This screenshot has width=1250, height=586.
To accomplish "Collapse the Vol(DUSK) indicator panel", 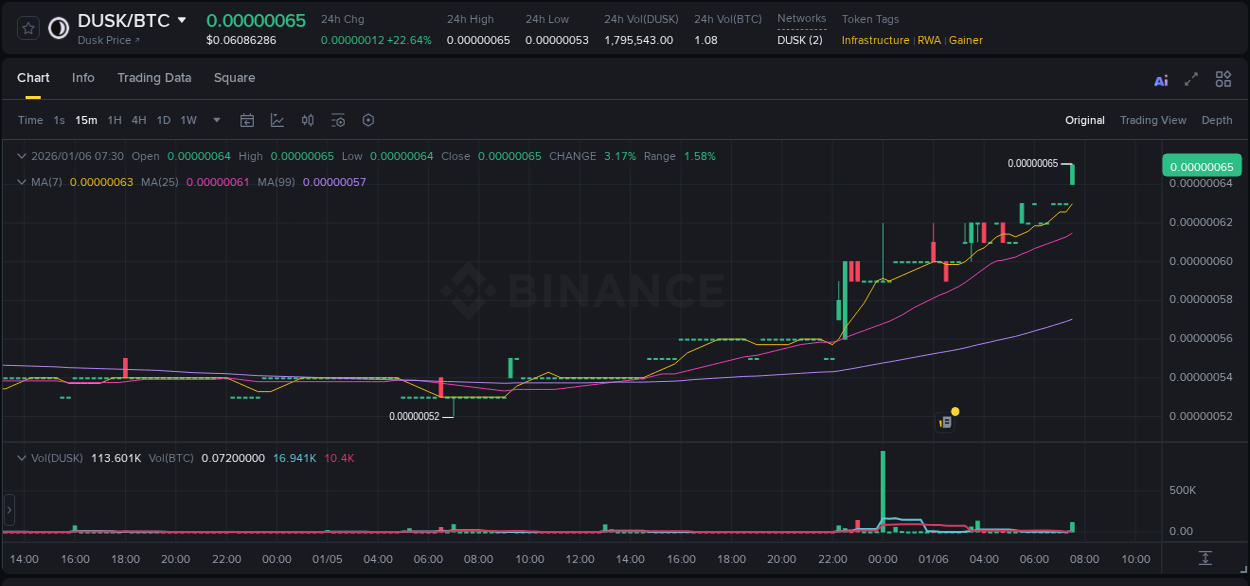I will tap(20, 457).
